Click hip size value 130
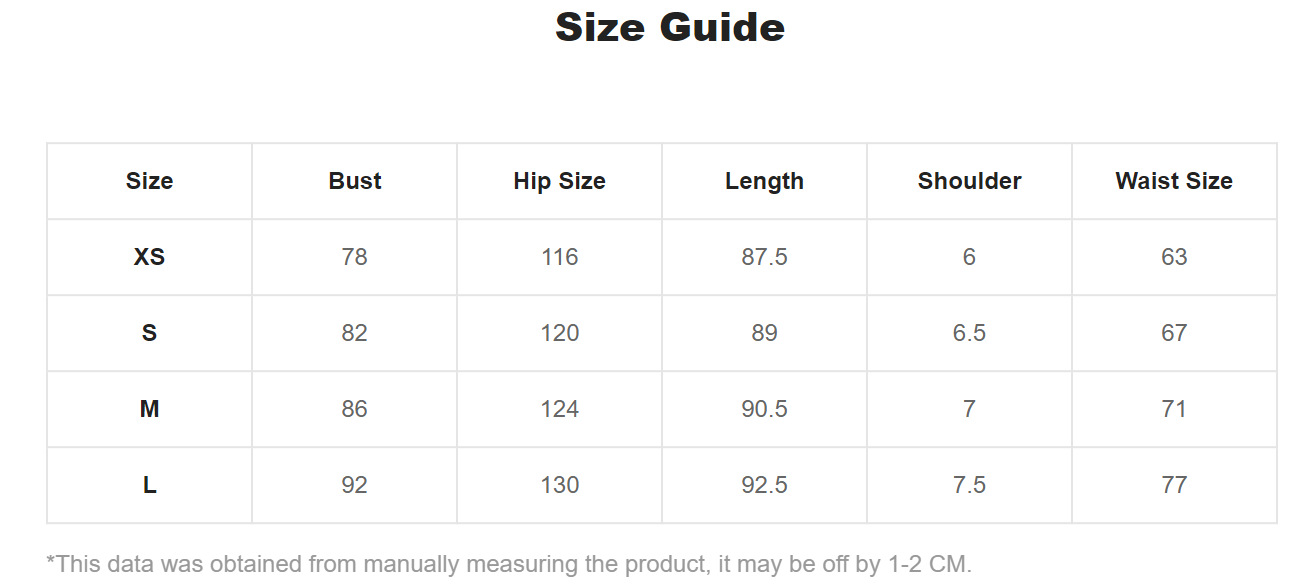The image size is (1299, 585). 559,485
